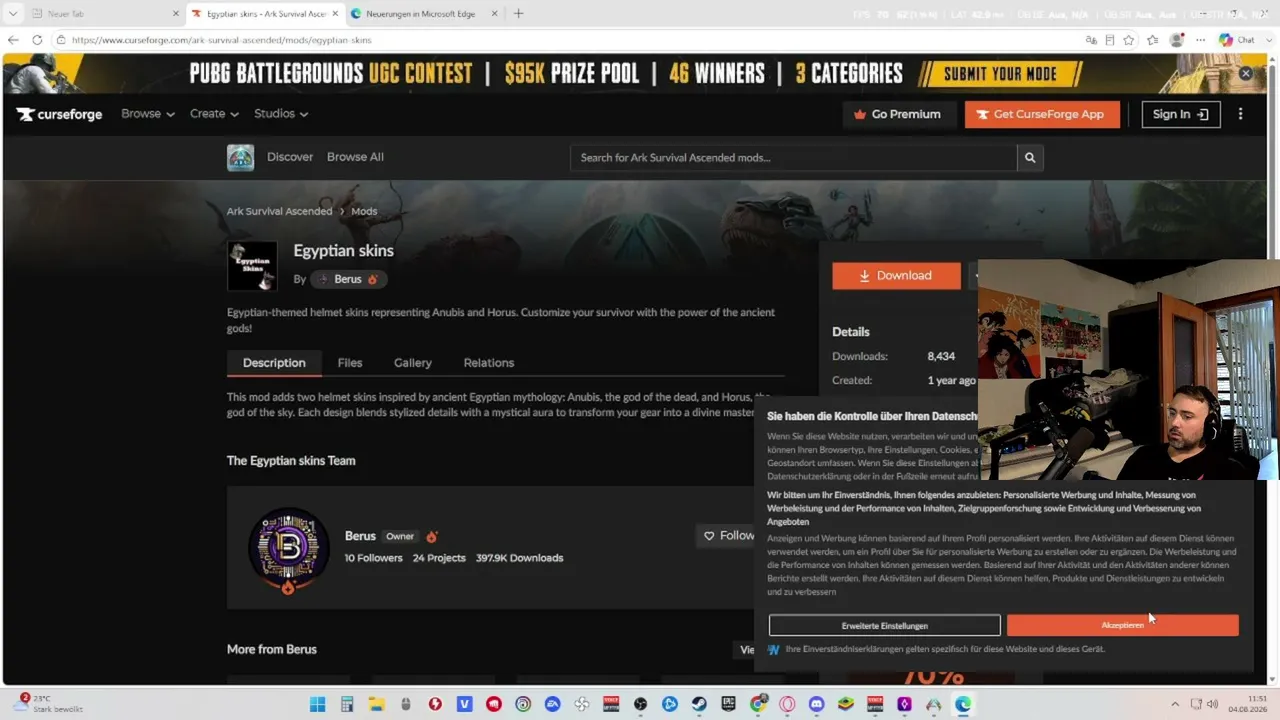Viewport: 1280px width, 720px height.
Task: Open the Description tab
Action: (x=274, y=363)
